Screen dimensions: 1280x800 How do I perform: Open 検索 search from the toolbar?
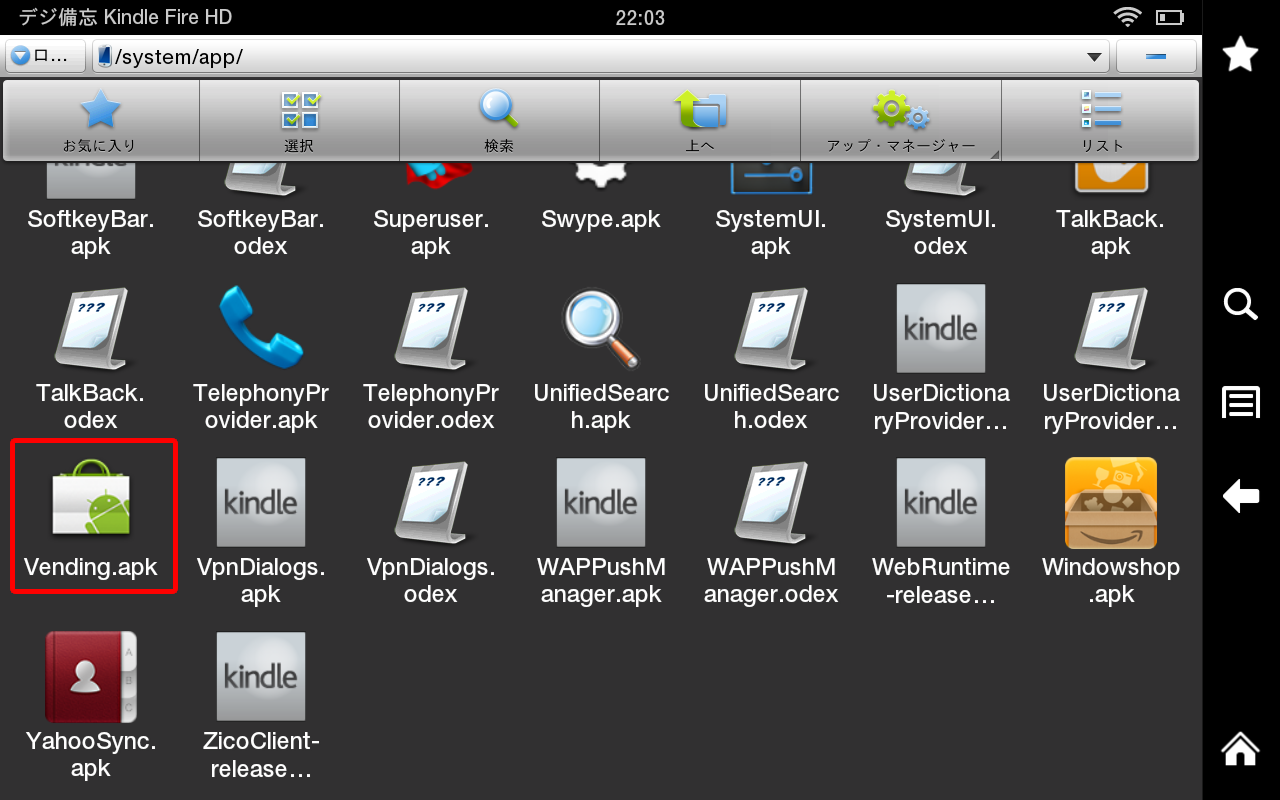(499, 120)
